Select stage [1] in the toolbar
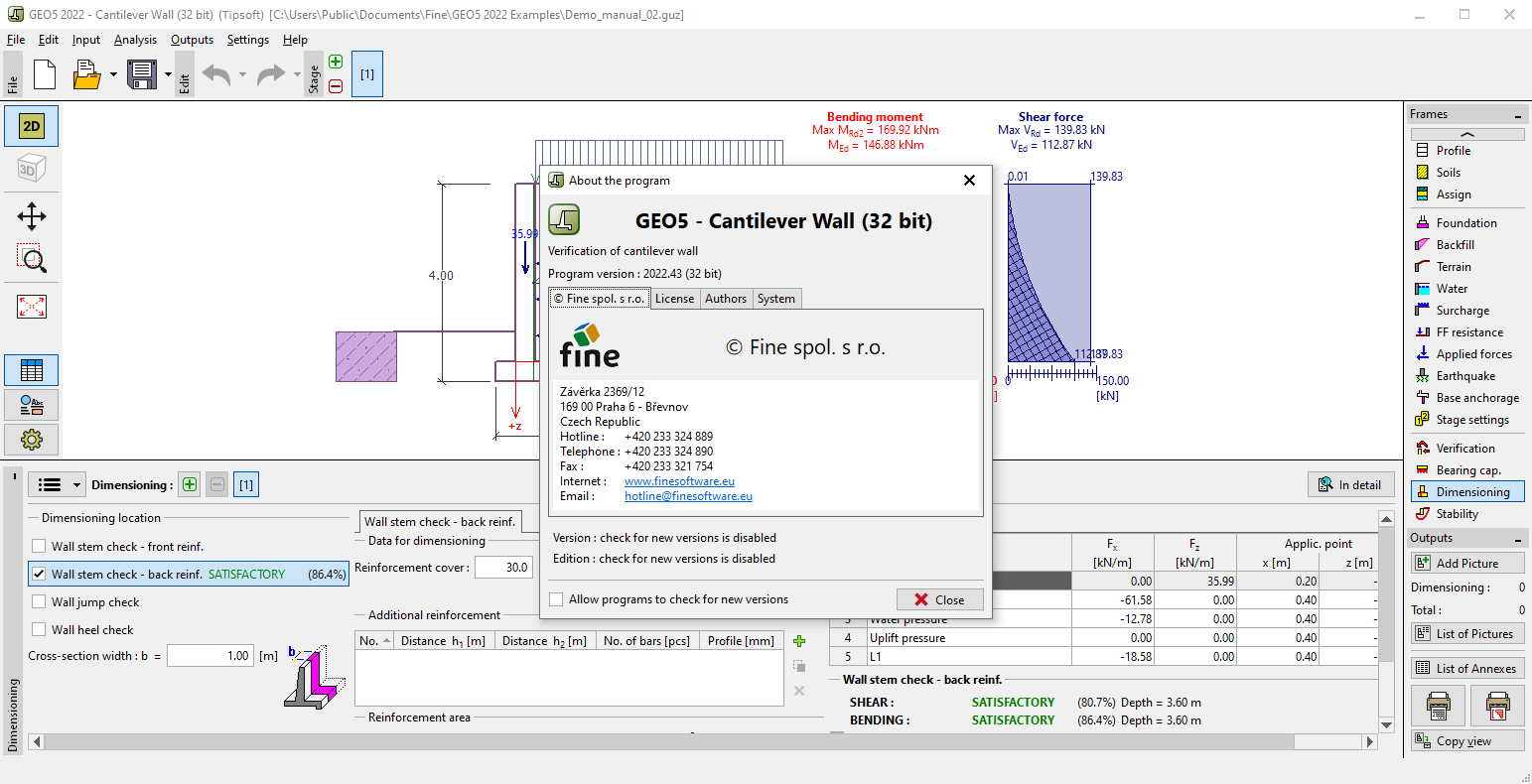1532x784 pixels. [x=367, y=74]
